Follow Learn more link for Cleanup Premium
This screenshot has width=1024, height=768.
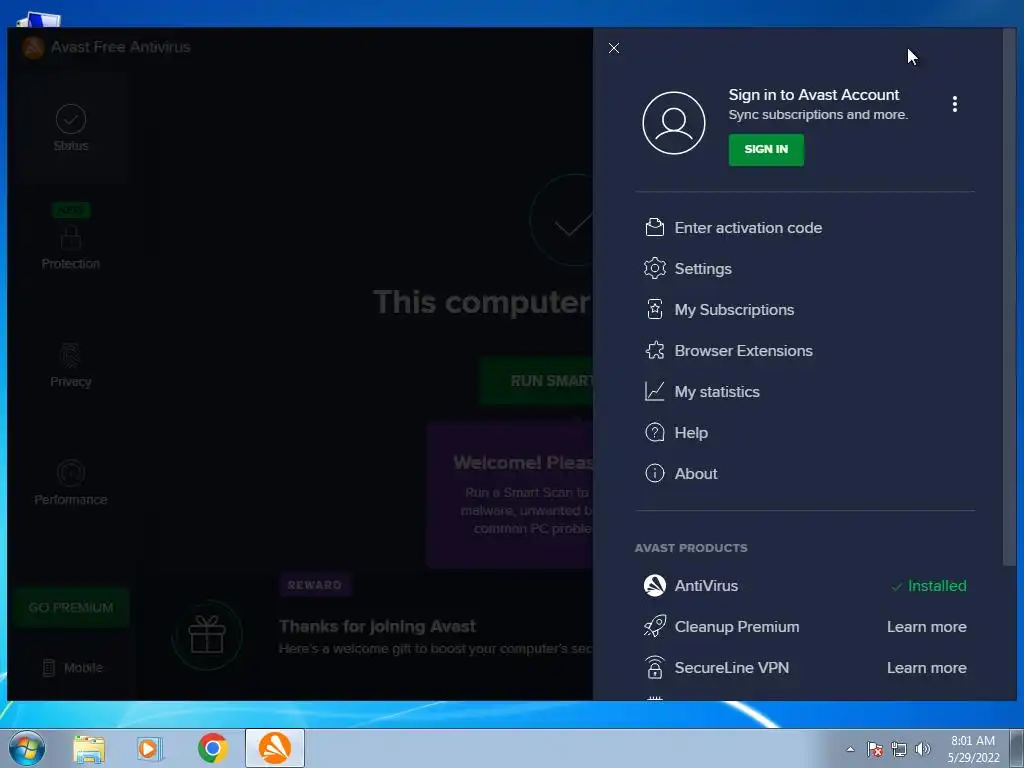tap(927, 627)
